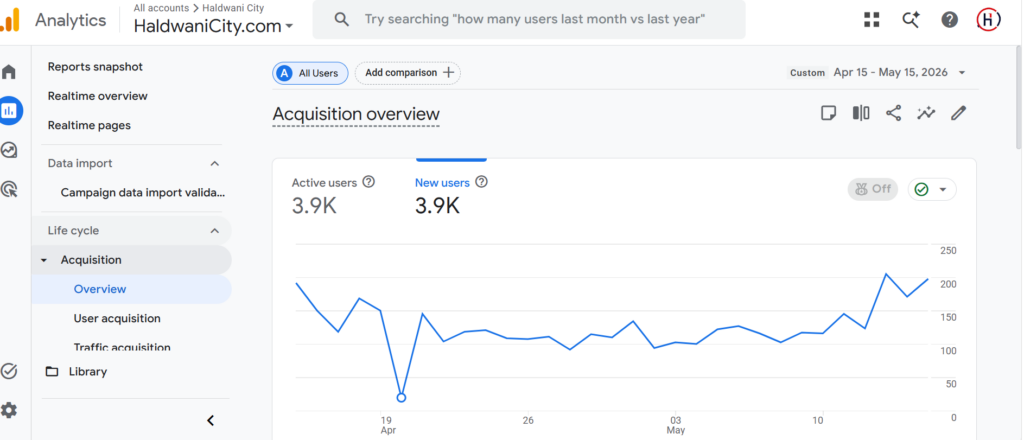Open the Google apps grid icon
This screenshot has width=1024, height=440.
click(x=871, y=20)
